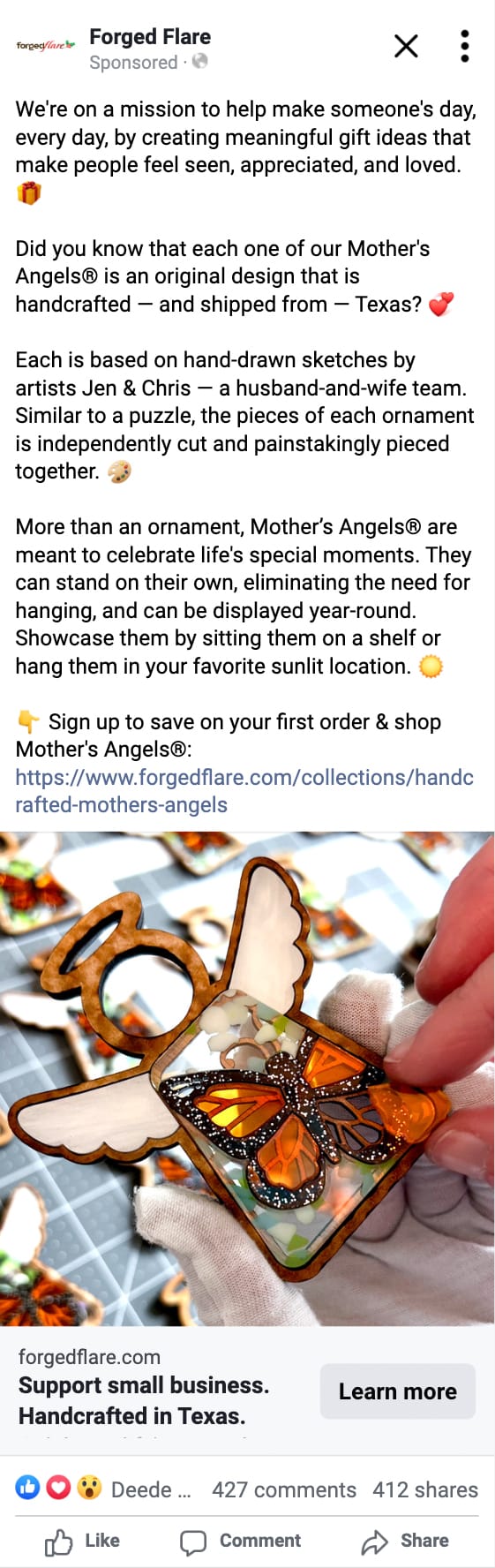Open the butterfly angel ornament image
495x1568 pixels.
[247, 1079]
